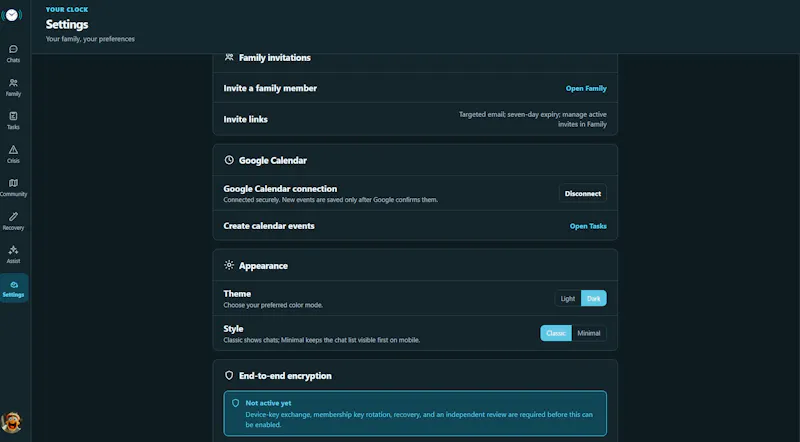
Task: Choose the Classic style option
Action: click(x=556, y=333)
